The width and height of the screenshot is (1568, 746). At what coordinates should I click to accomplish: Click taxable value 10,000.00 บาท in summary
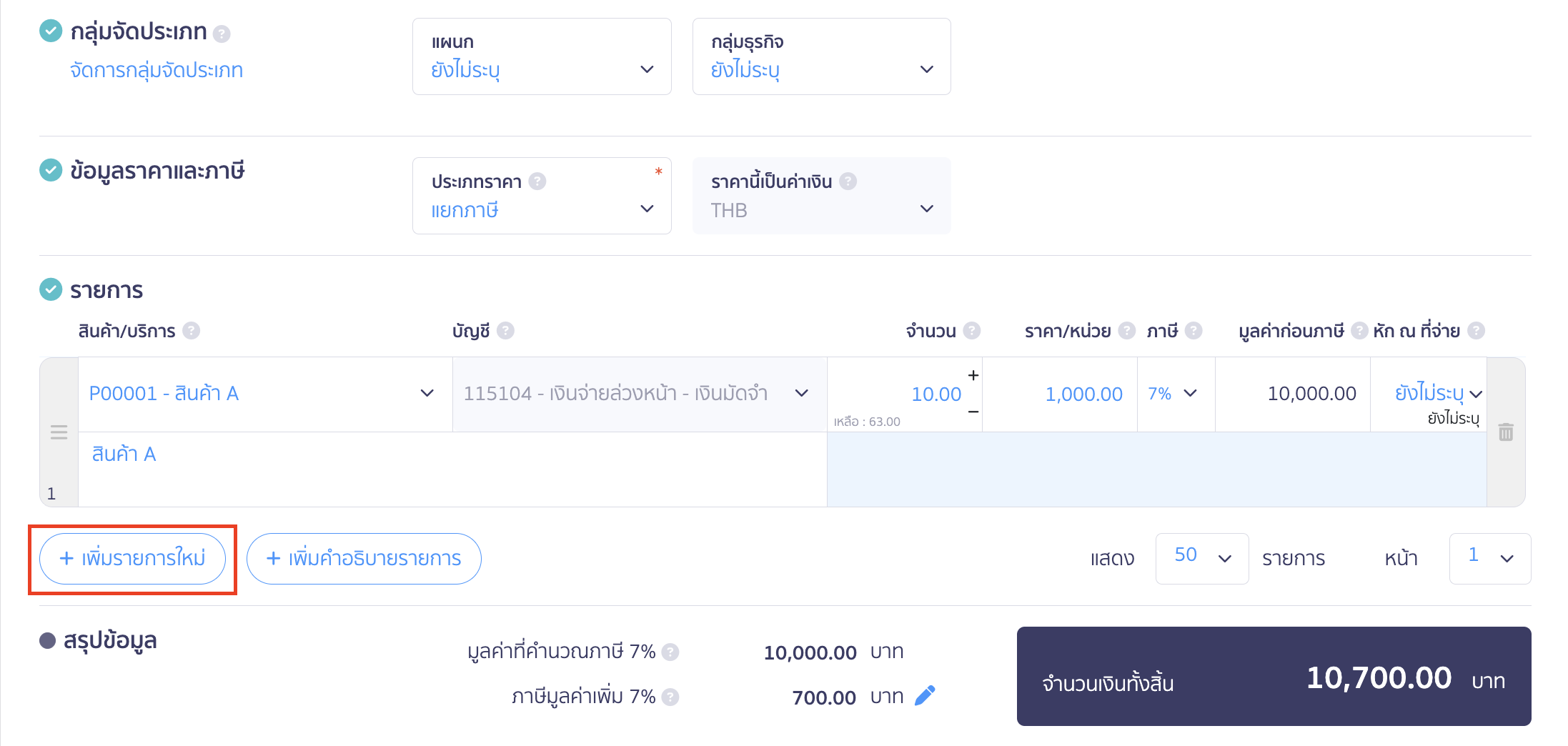pos(833,652)
